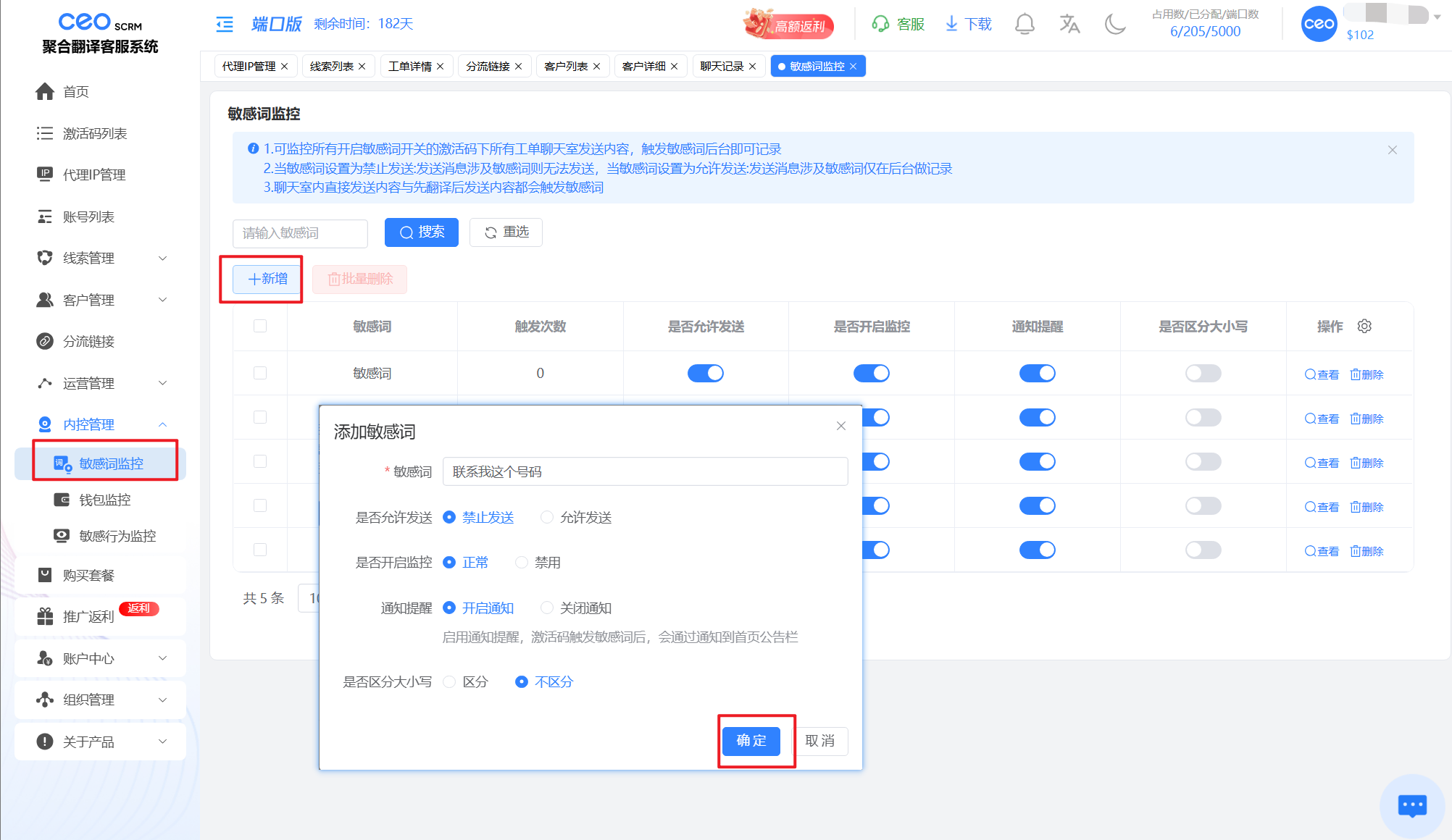Open the language translate icon
Image resolution: width=1452 pixels, height=840 pixels.
tap(1069, 25)
